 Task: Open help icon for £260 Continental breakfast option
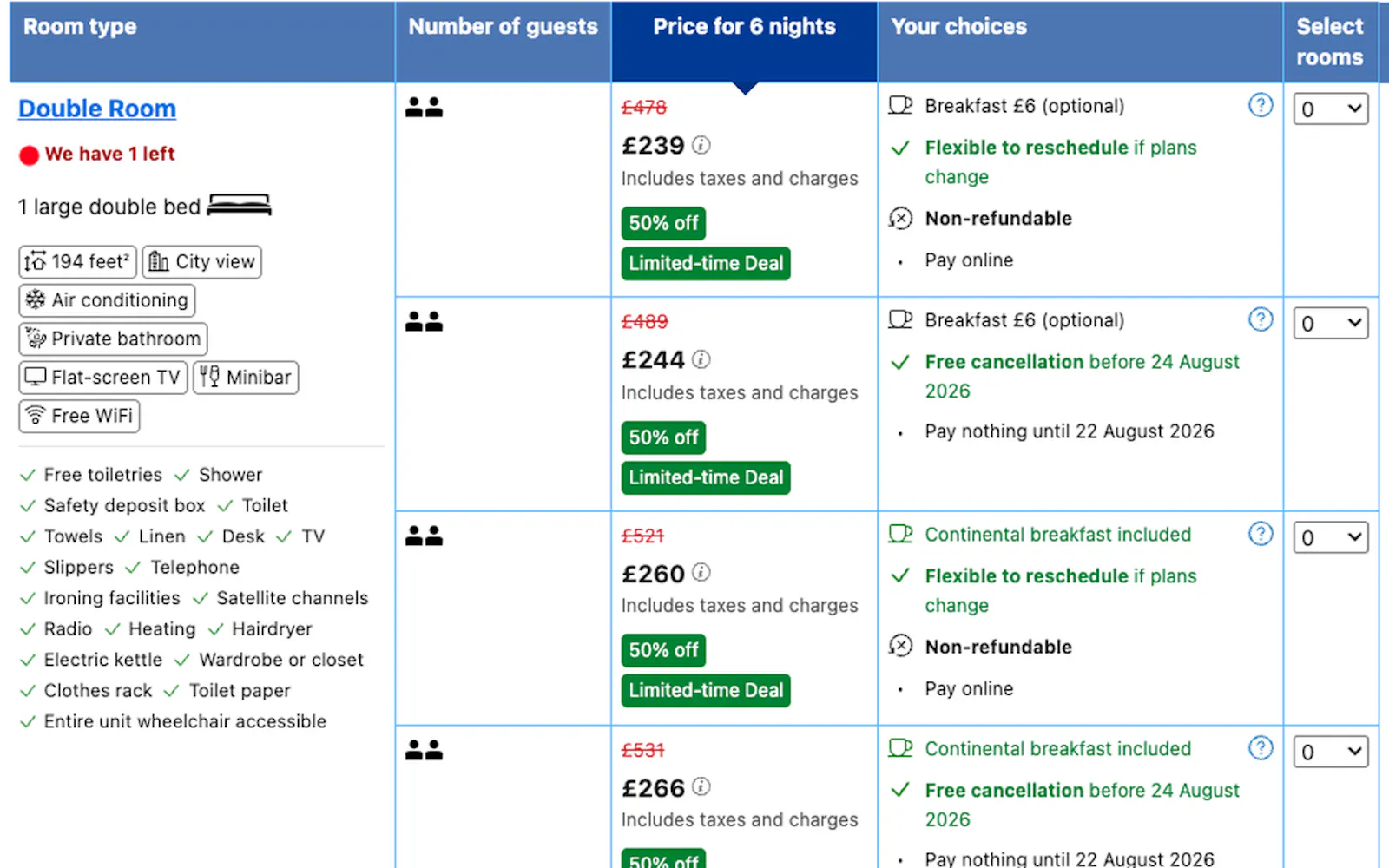pyautogui.click(x=1261, y=534)
